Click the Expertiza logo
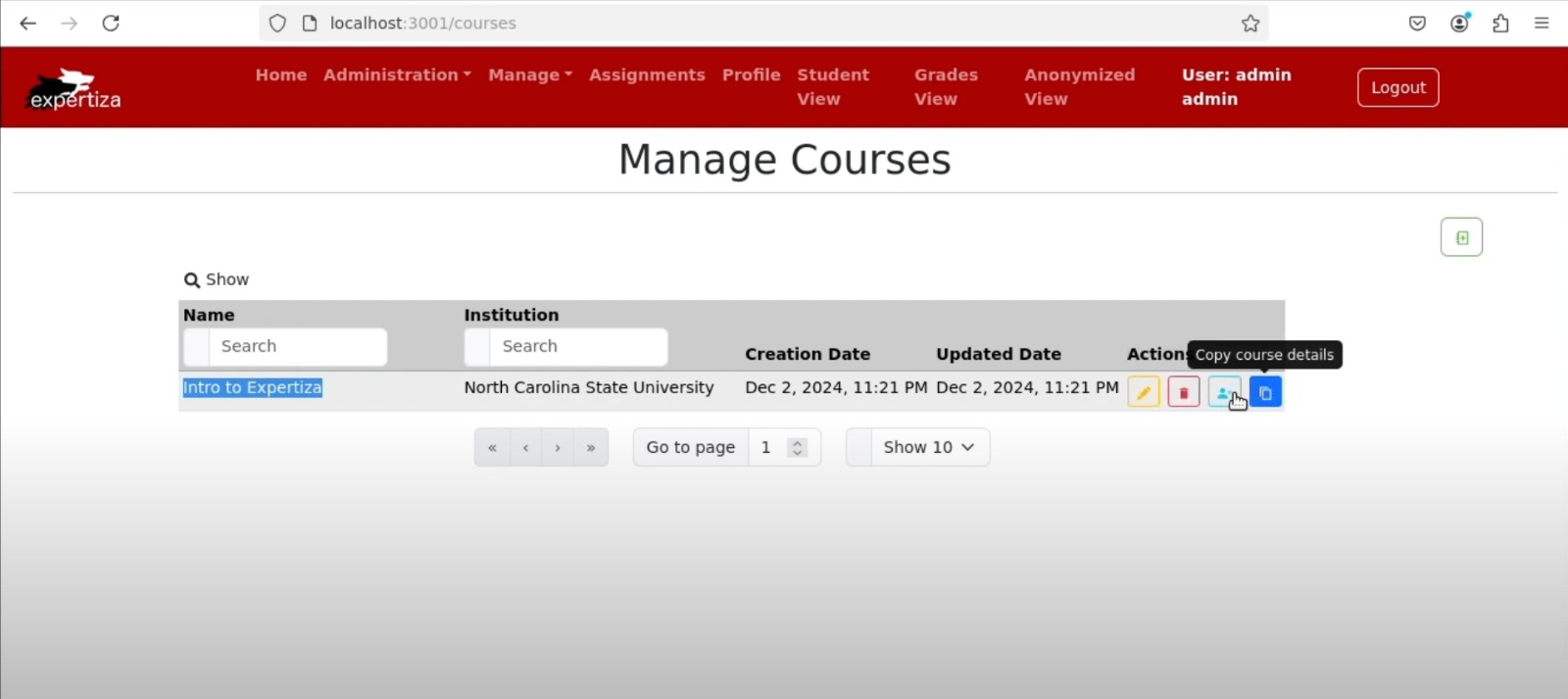This screenshot has width=1568, height=699. (73, 89)
